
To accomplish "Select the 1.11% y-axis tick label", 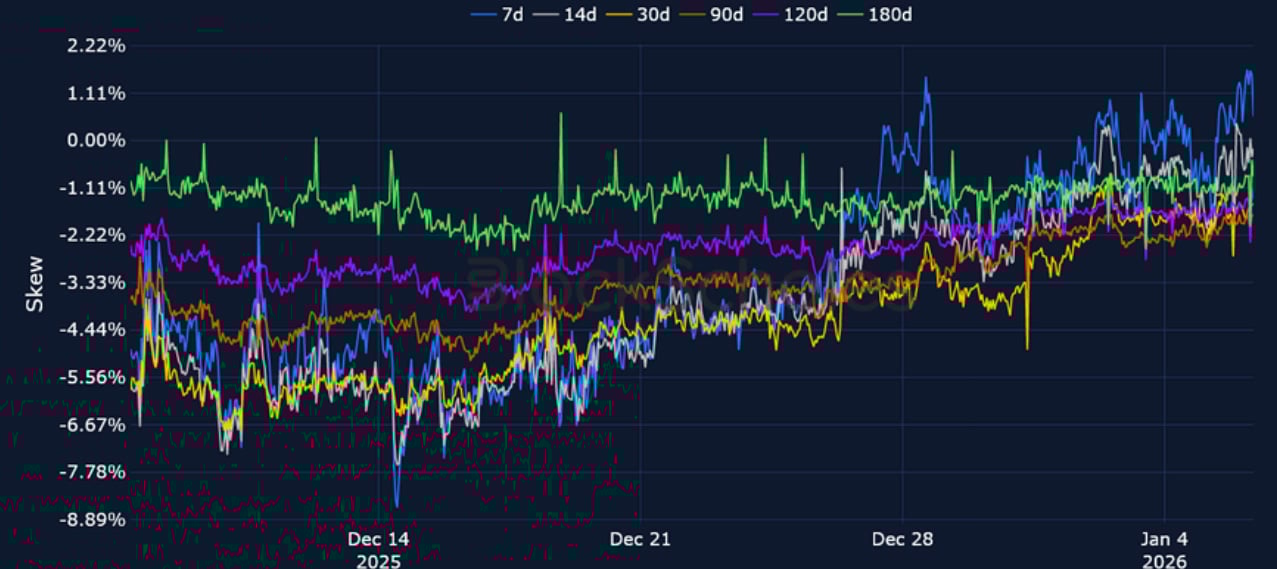I will pos(96,93).
